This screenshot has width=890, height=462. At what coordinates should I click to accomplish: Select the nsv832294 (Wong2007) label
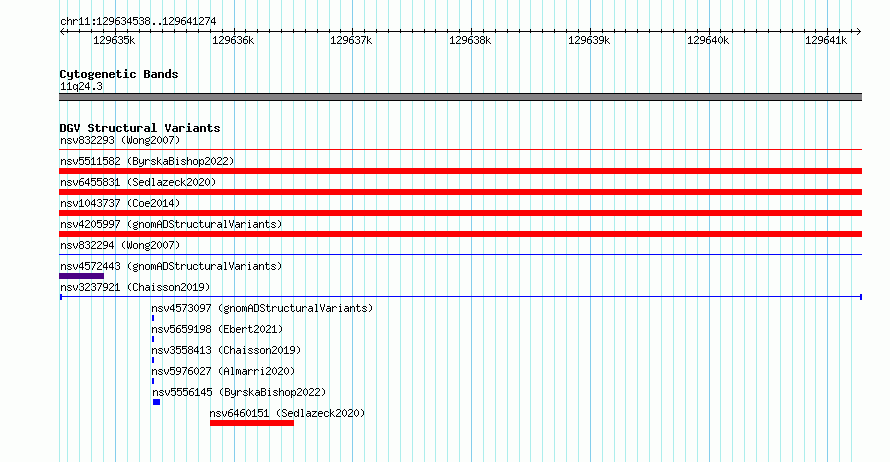120,245
